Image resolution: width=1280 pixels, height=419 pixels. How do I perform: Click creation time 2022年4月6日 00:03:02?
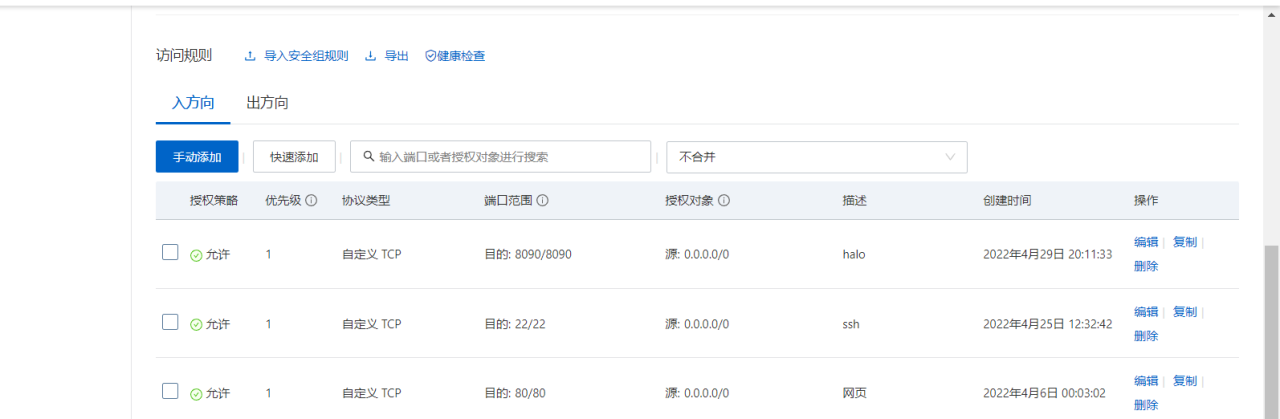(x=1043, y=394)
